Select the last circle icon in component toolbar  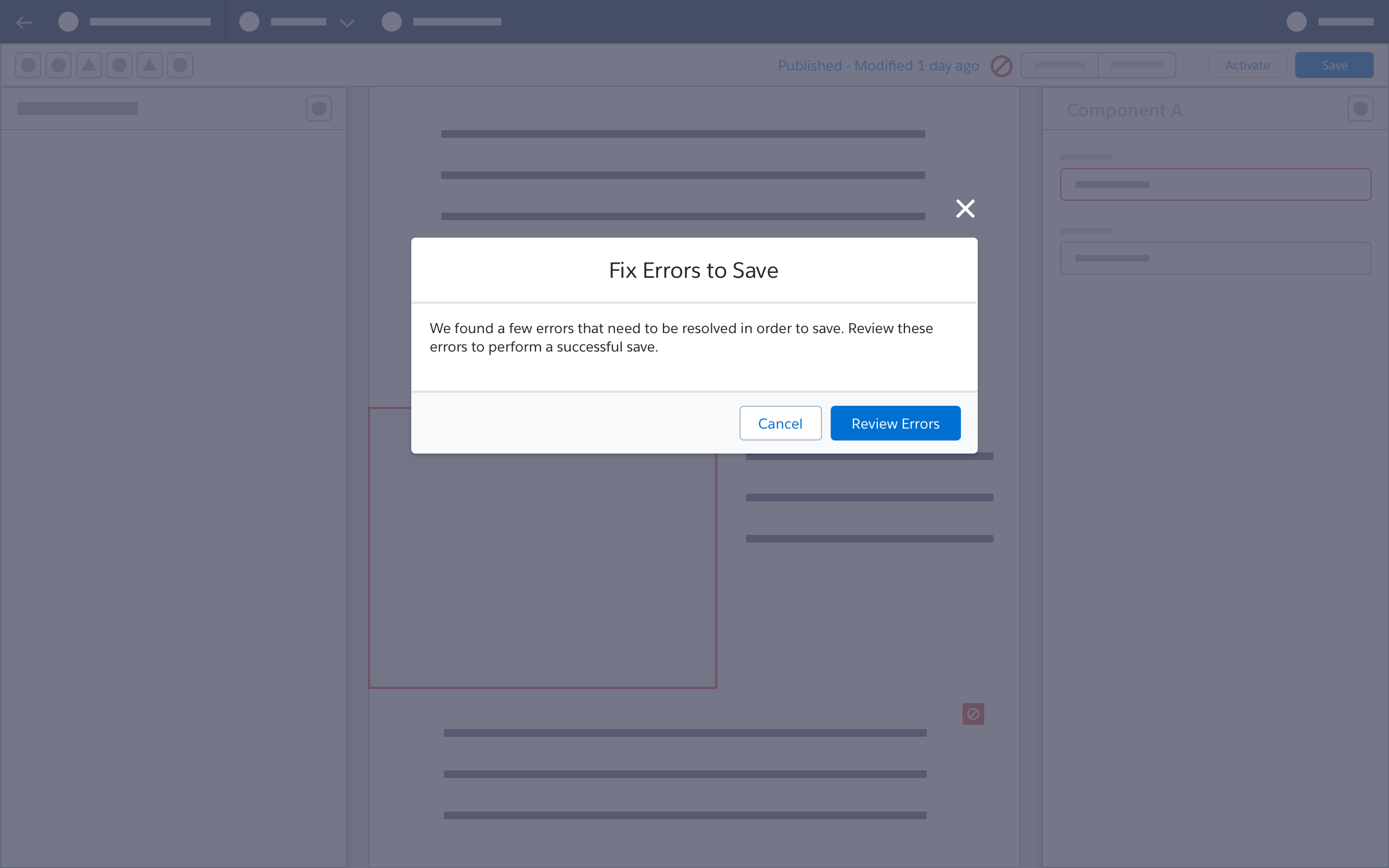[x=179, y=65]
